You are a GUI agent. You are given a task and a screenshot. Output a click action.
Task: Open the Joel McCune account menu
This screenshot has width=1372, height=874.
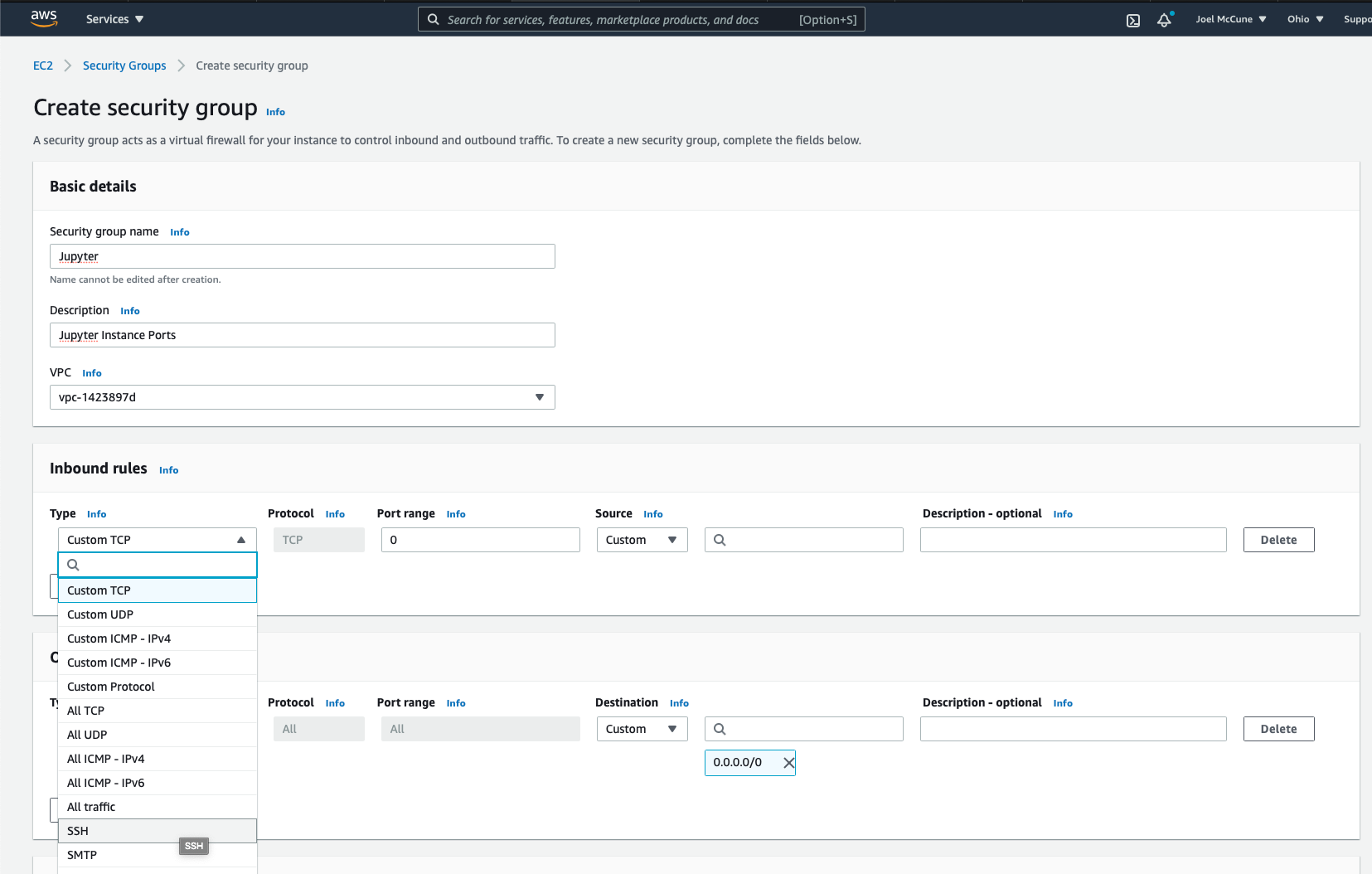pyautogui.click(x=1231, y=19)
